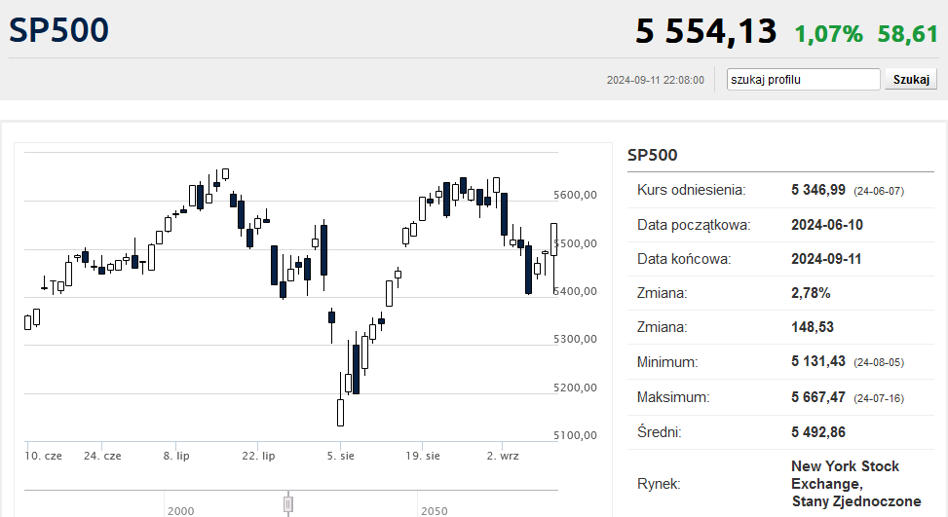Click the 'szukaj profilu' search input field

(803, 80)
